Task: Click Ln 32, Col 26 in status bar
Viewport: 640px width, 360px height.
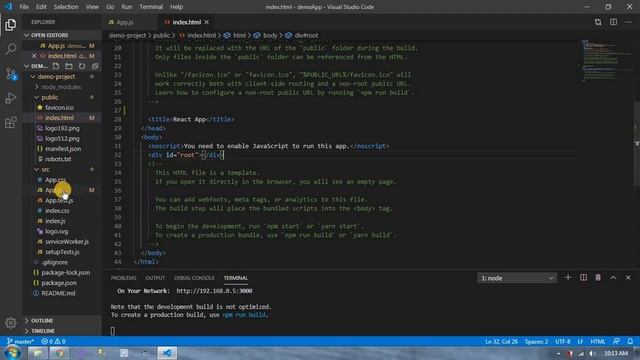Action: pyautogui.click(x=502, y=341)
